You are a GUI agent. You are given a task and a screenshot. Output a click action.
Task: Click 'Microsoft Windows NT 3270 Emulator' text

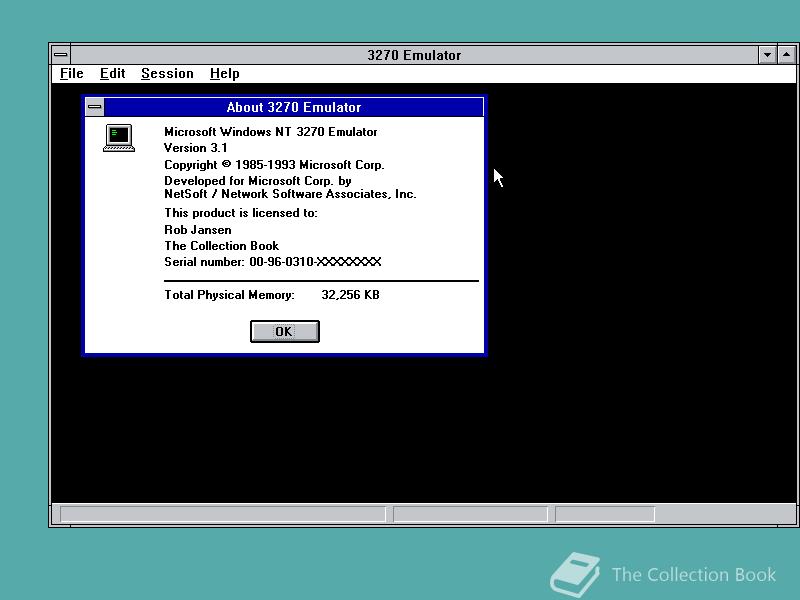tap(270, 132)
